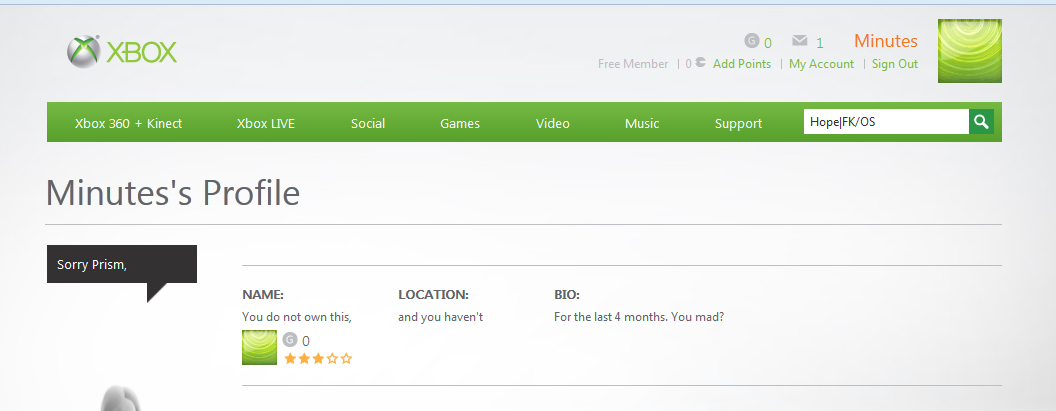Click the large gamerpic in header
The width and height of the screenshot is (1056, 411).
tap(970, 51)
